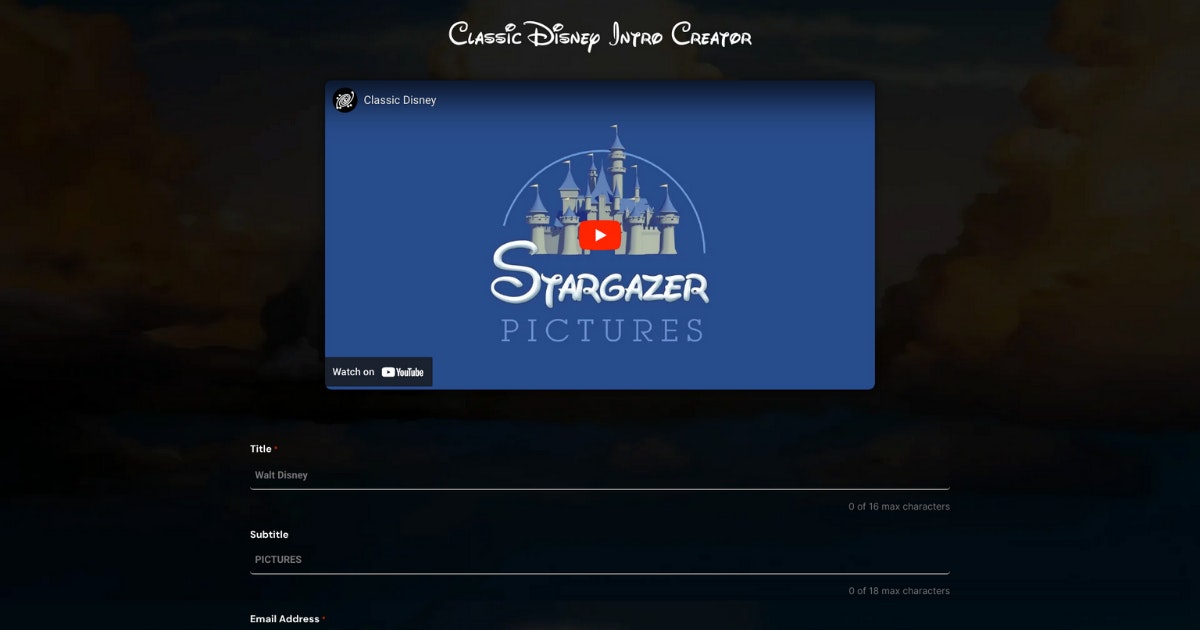
Task: Play the Classic Disney video
Action: pos(600,235)
